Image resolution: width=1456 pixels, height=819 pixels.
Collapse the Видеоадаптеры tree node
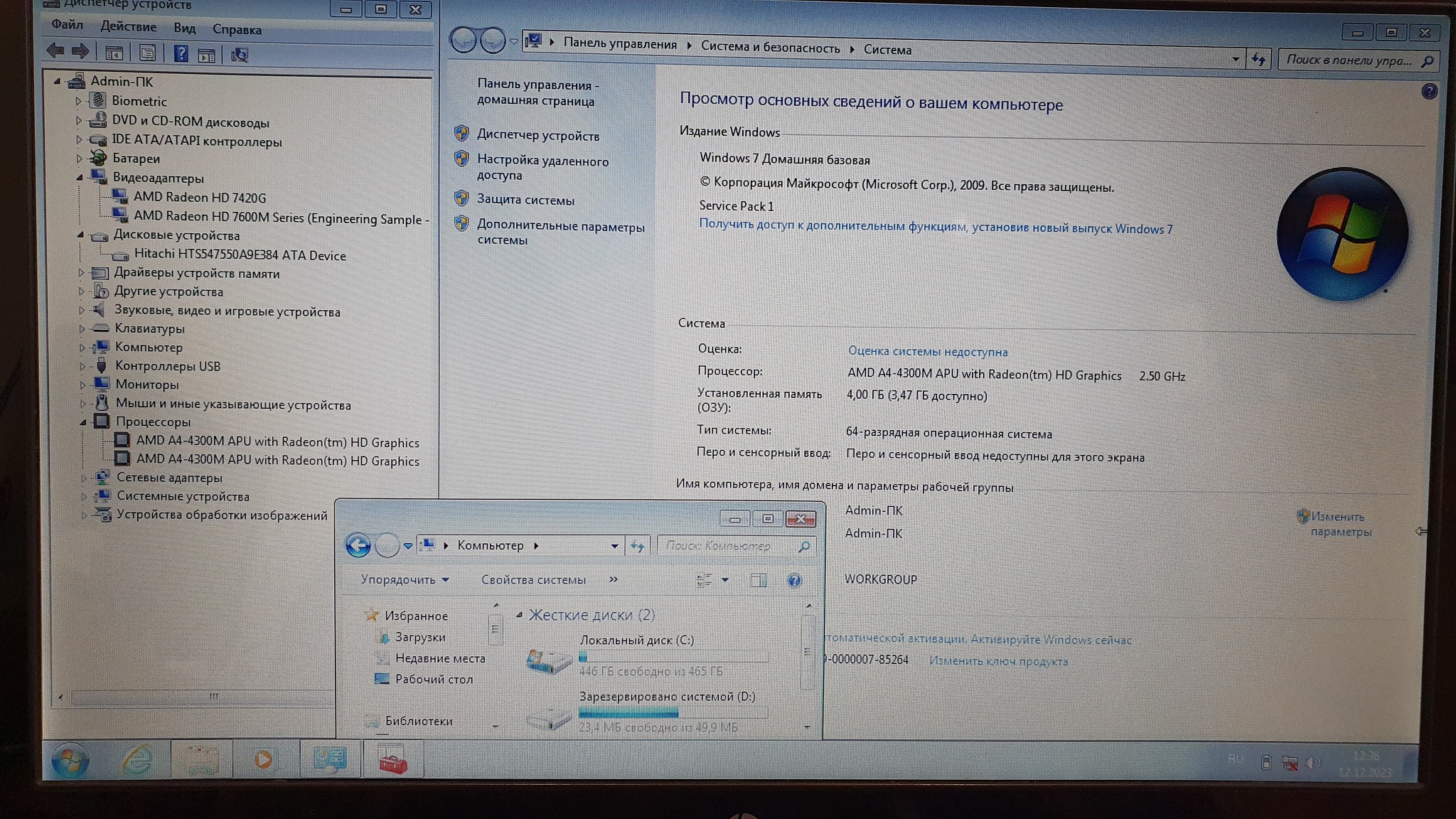(80, 178)
